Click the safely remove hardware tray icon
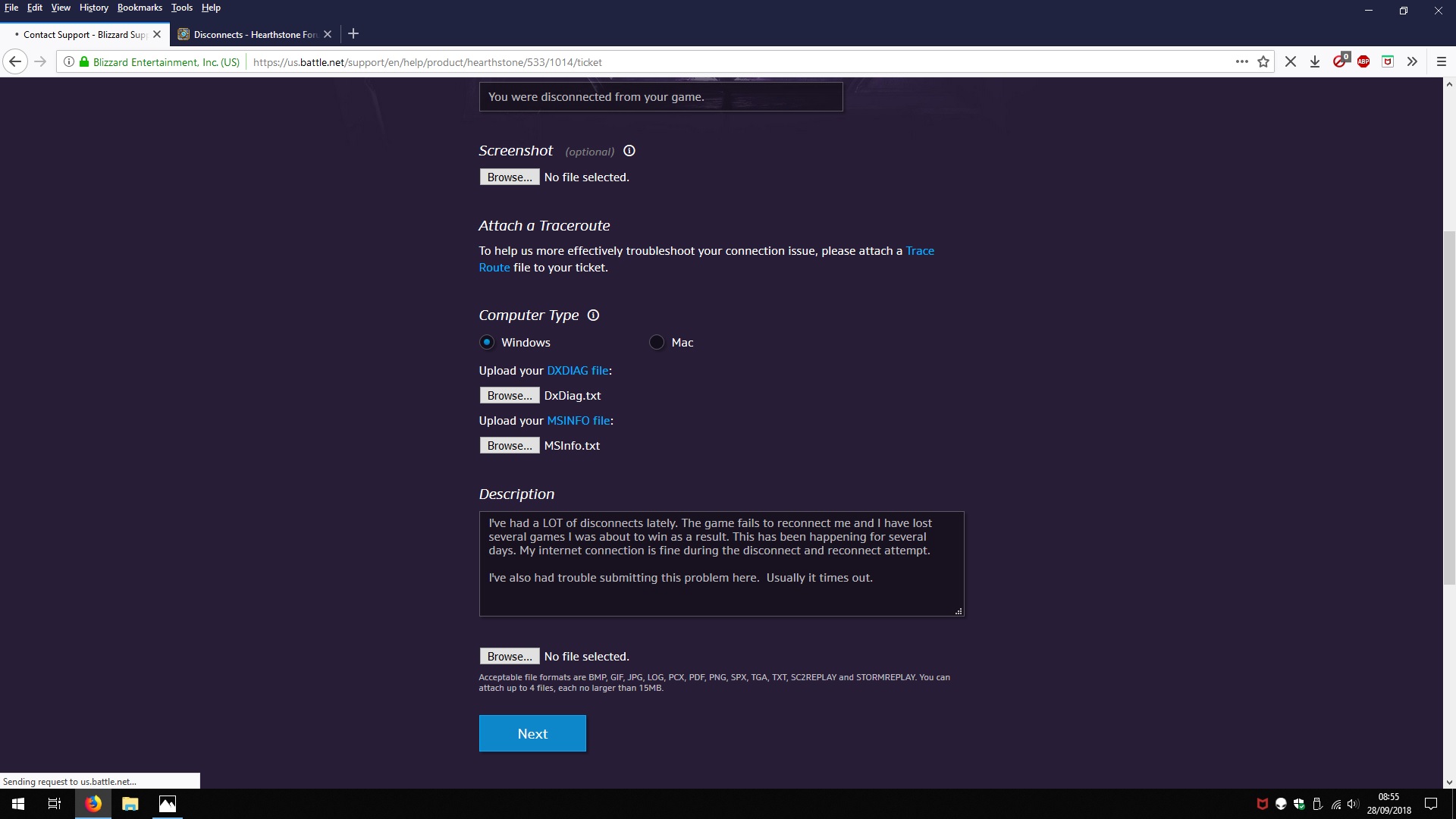Screen dimensions: 1456x819 pyautogui.click(x=1317, y=804)
